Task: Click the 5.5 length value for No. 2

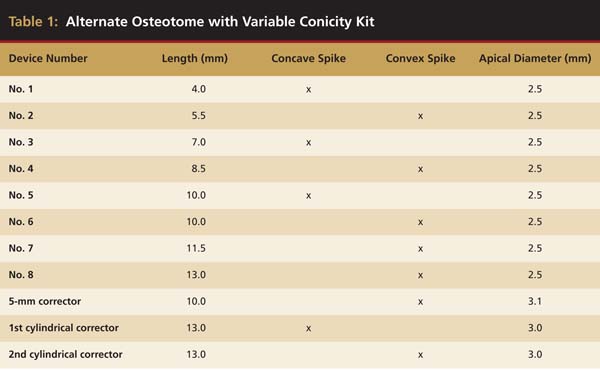Action: click(x=199, y=115)
